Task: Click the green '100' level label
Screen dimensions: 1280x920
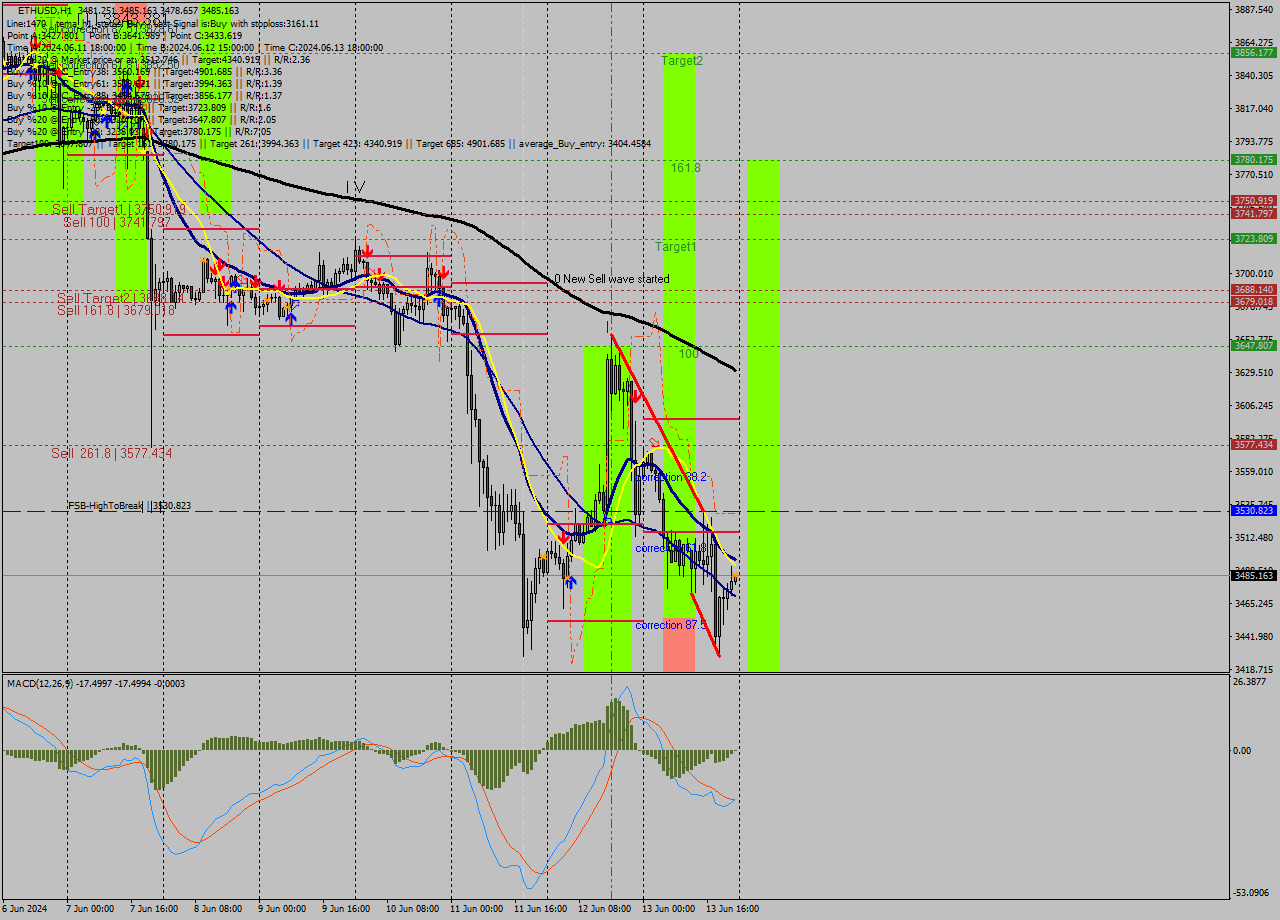Action: click(688, 354)
